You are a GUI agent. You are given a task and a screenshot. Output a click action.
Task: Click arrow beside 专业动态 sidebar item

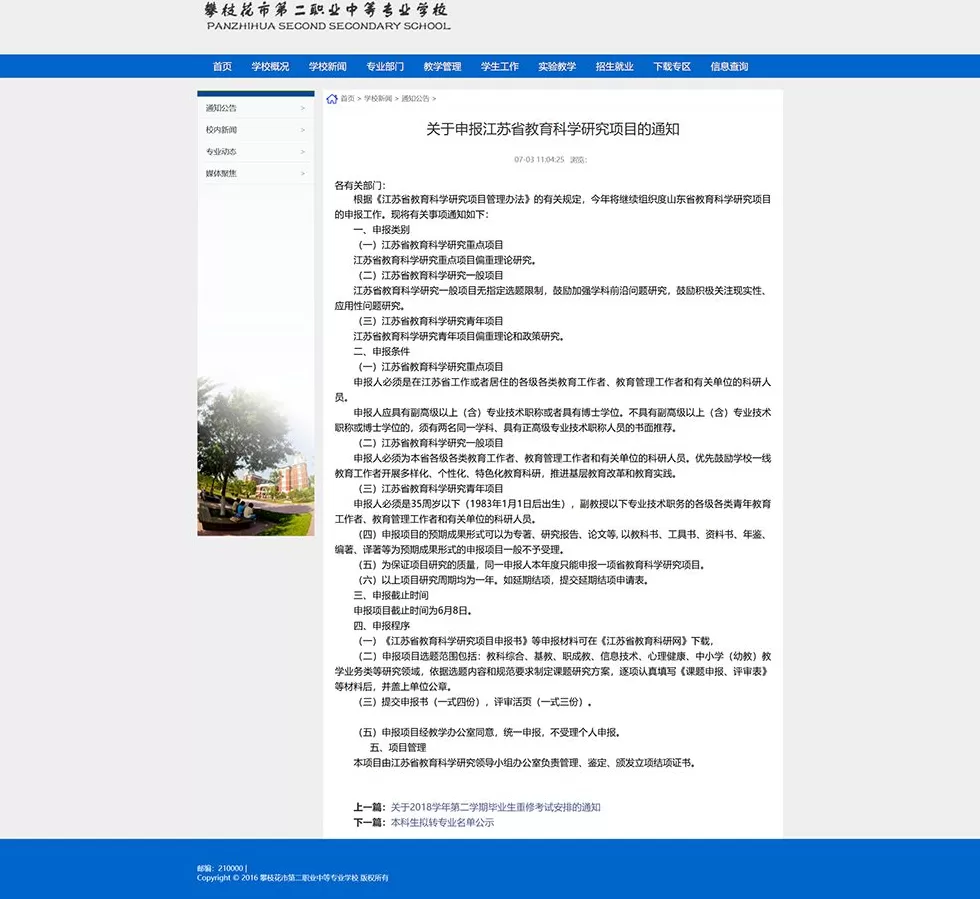303,152
